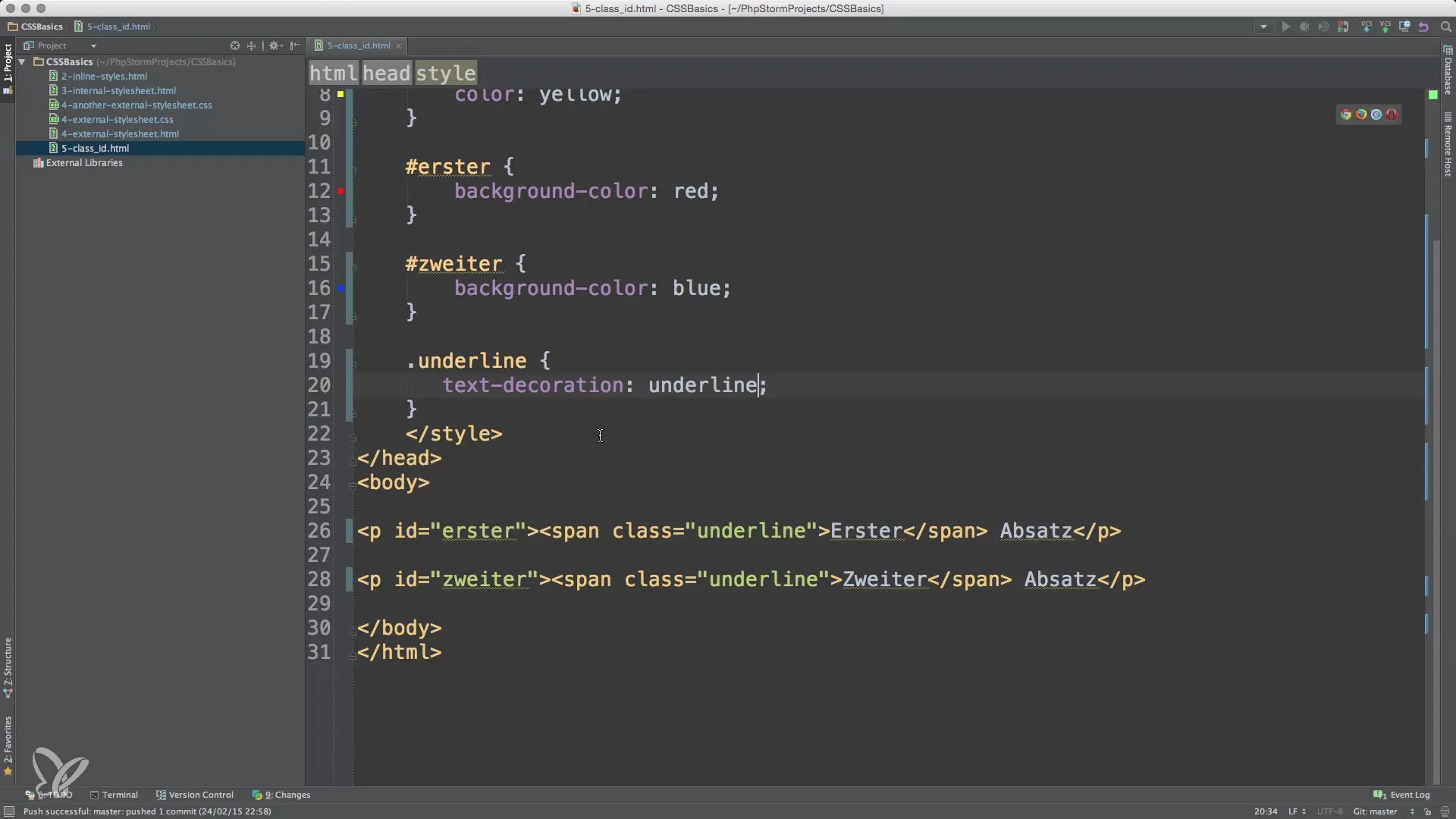Toggle tool window buttons icon at bottom-left corner
This screenshot has width=1456, height=819.
[x=9, y=811]
